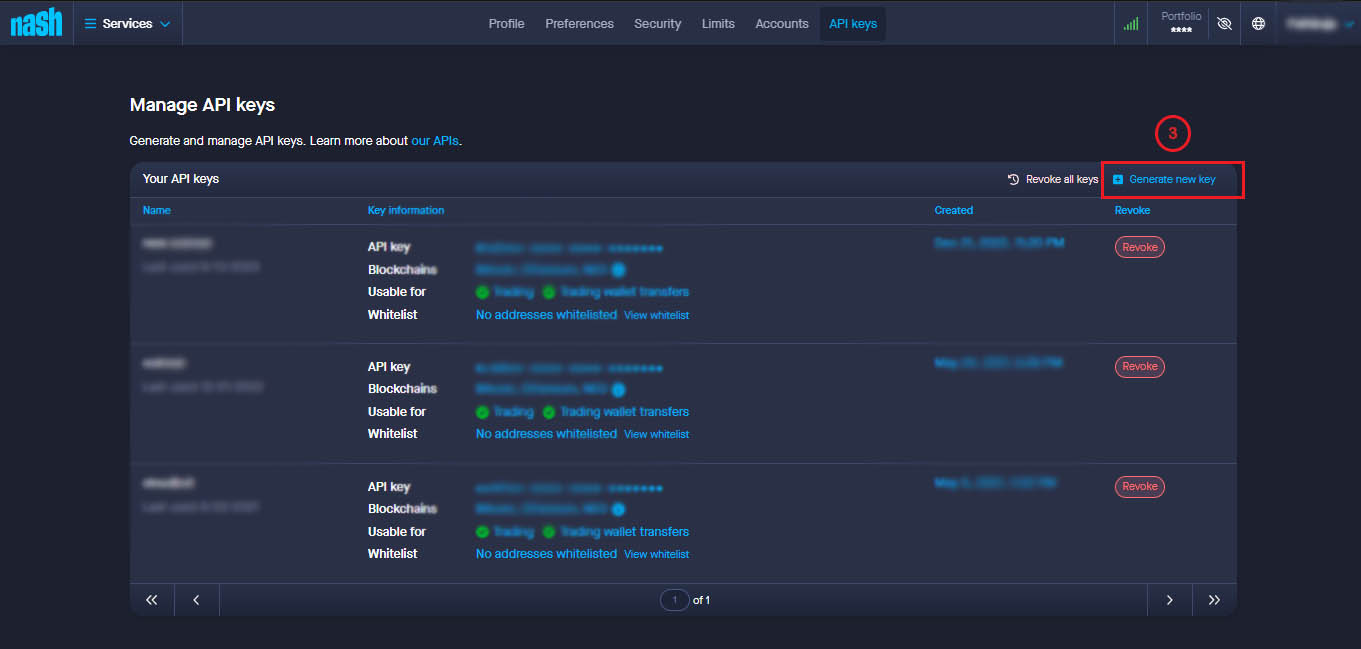The height and width of the screenshot is (649, 1361).
Task: Click the signal strength bars icon
Action: [x=1131, y=24]
